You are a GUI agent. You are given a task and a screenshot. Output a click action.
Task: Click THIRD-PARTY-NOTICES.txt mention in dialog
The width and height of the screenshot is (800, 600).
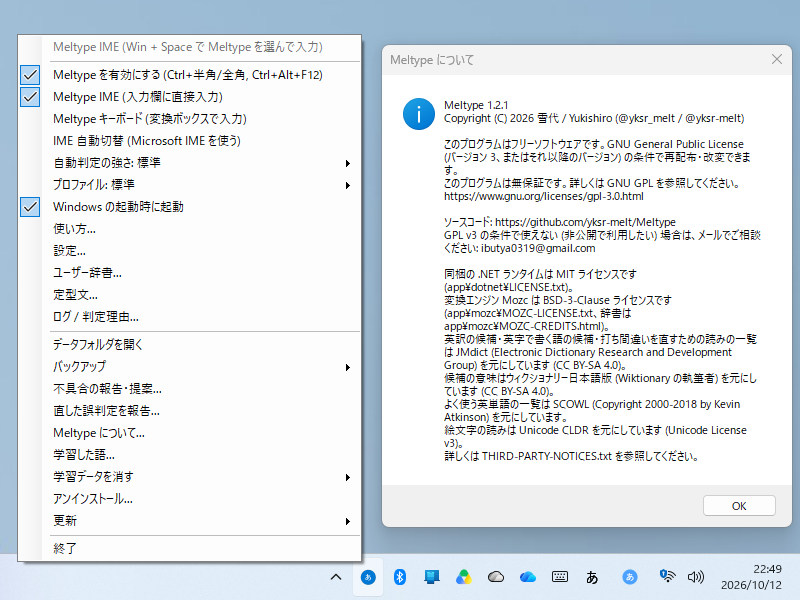click(x=546, y=456)
